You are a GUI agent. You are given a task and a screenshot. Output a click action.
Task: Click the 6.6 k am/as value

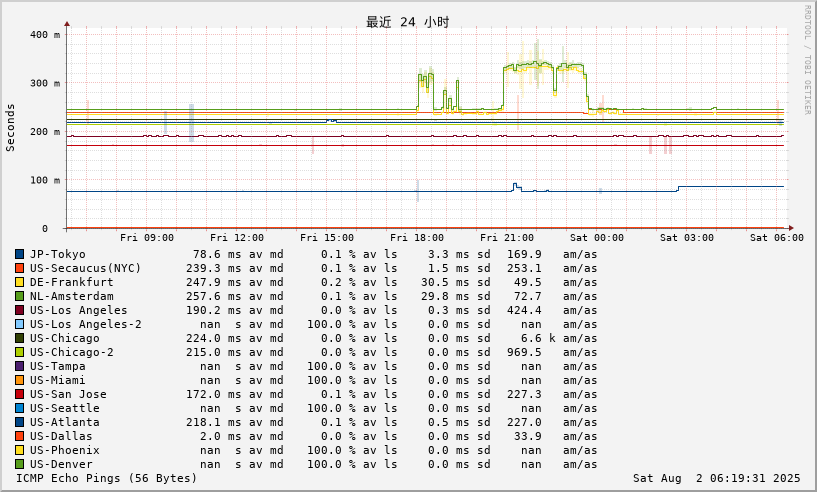pos(538,338)
